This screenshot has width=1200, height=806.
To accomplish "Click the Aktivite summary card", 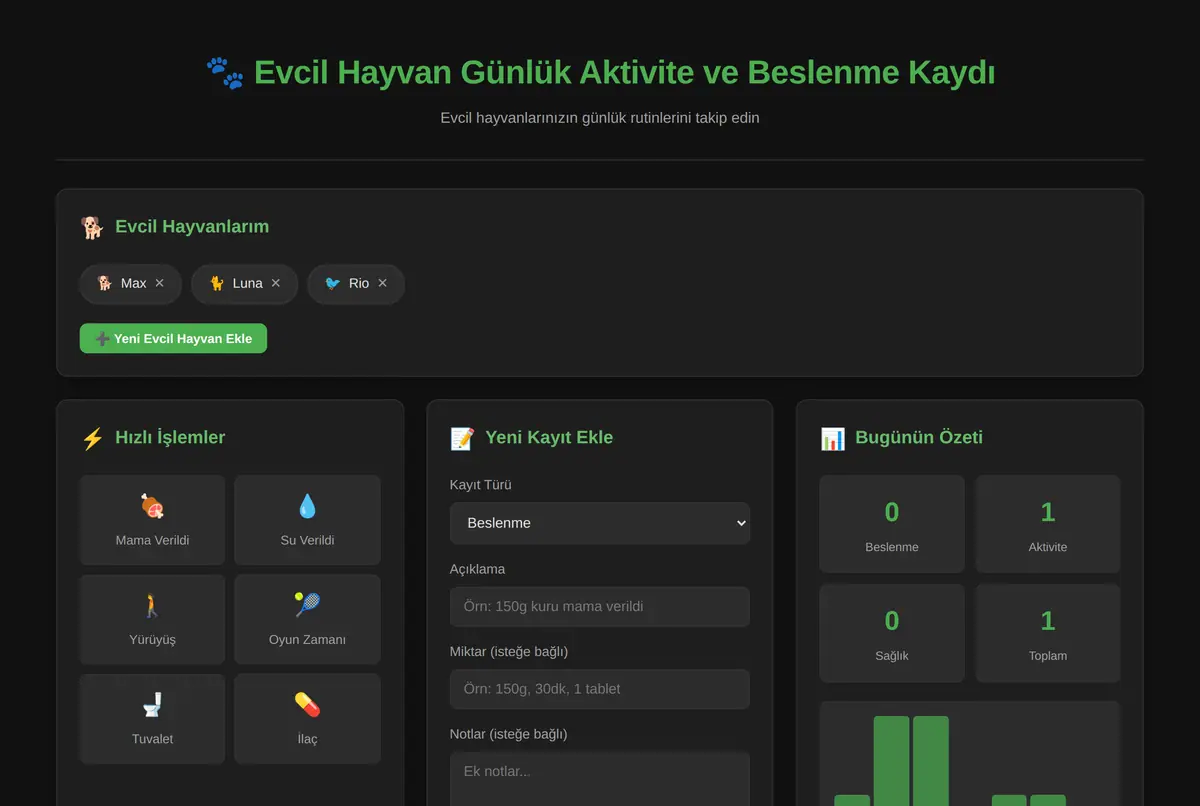I will pos(1048,524).
